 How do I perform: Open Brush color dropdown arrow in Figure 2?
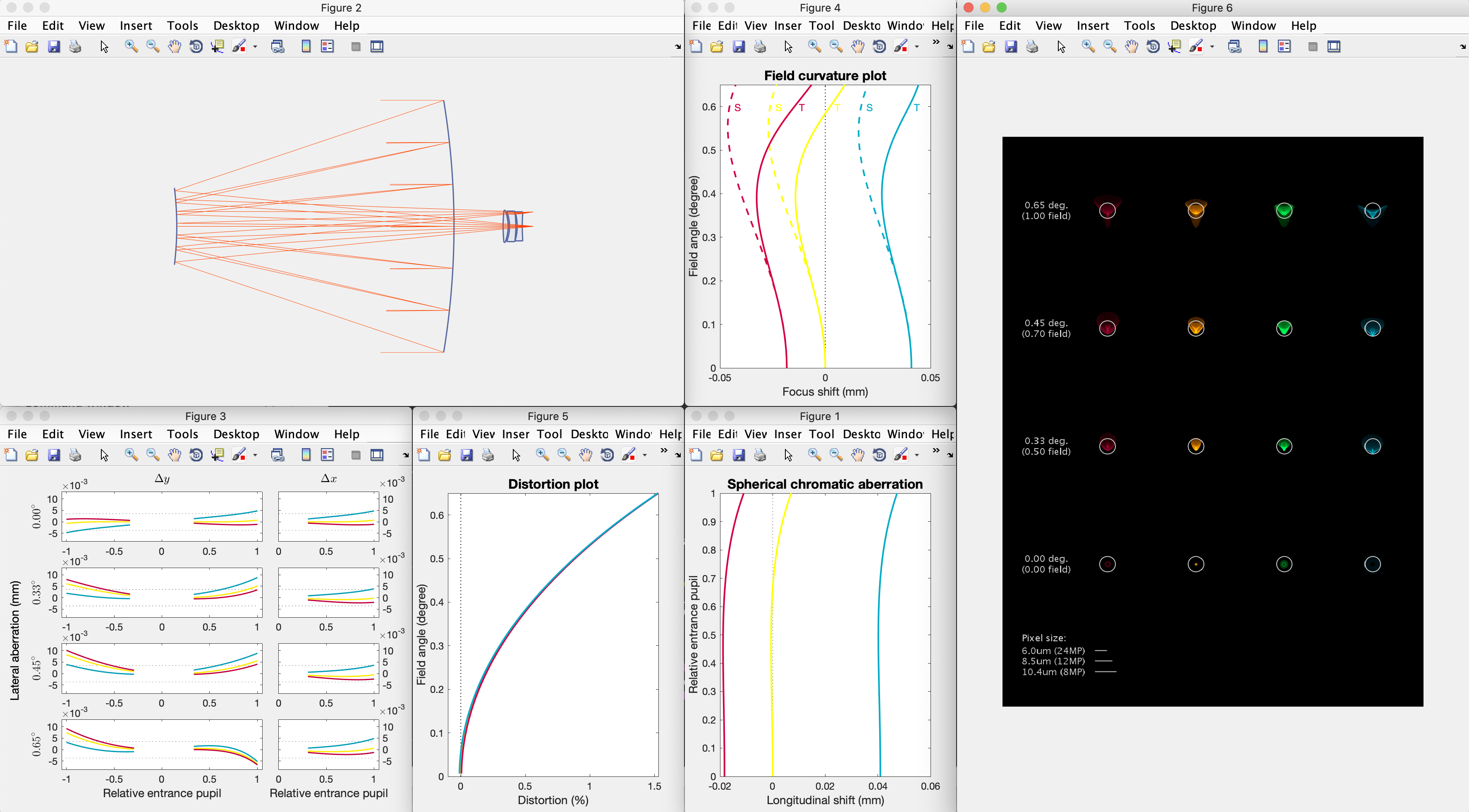pyautogui.click(x=255, y=47)
